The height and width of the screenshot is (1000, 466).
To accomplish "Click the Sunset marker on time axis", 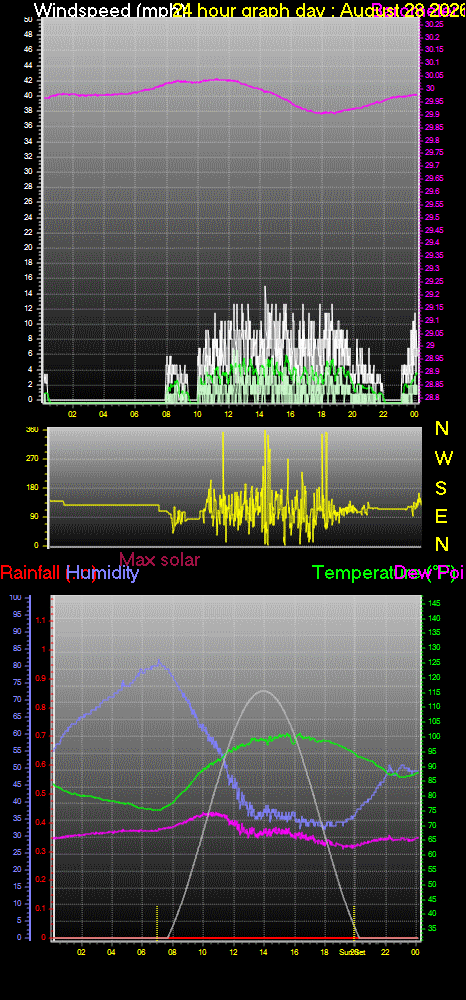I will [352, 952].
